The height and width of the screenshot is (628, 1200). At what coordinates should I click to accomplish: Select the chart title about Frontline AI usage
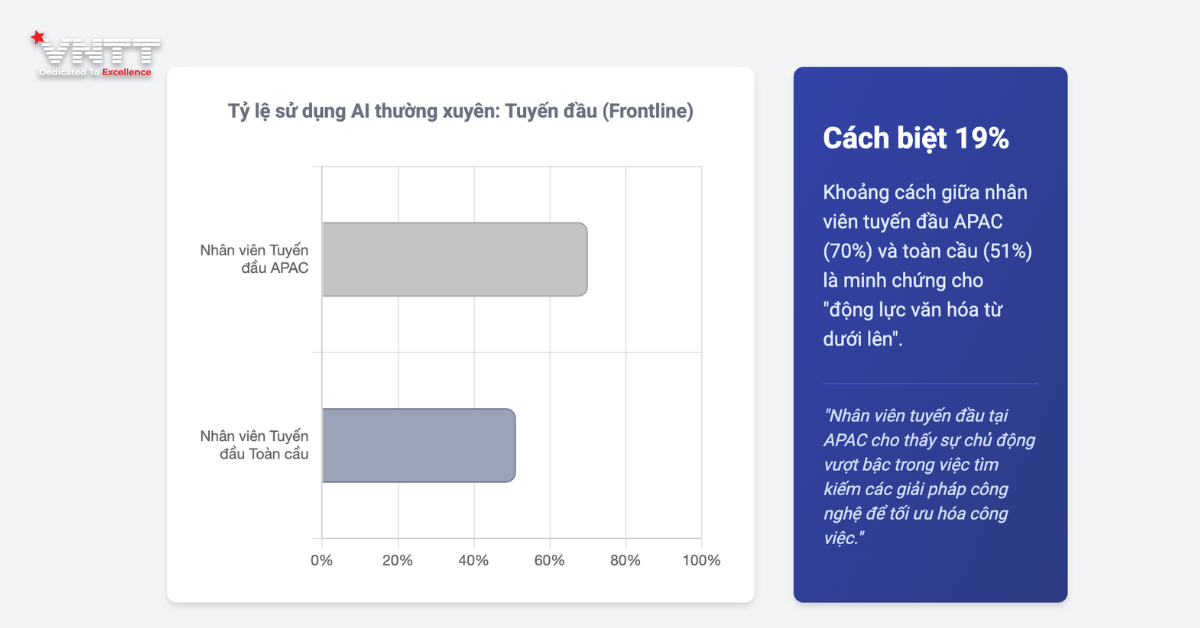coord(460,112)
